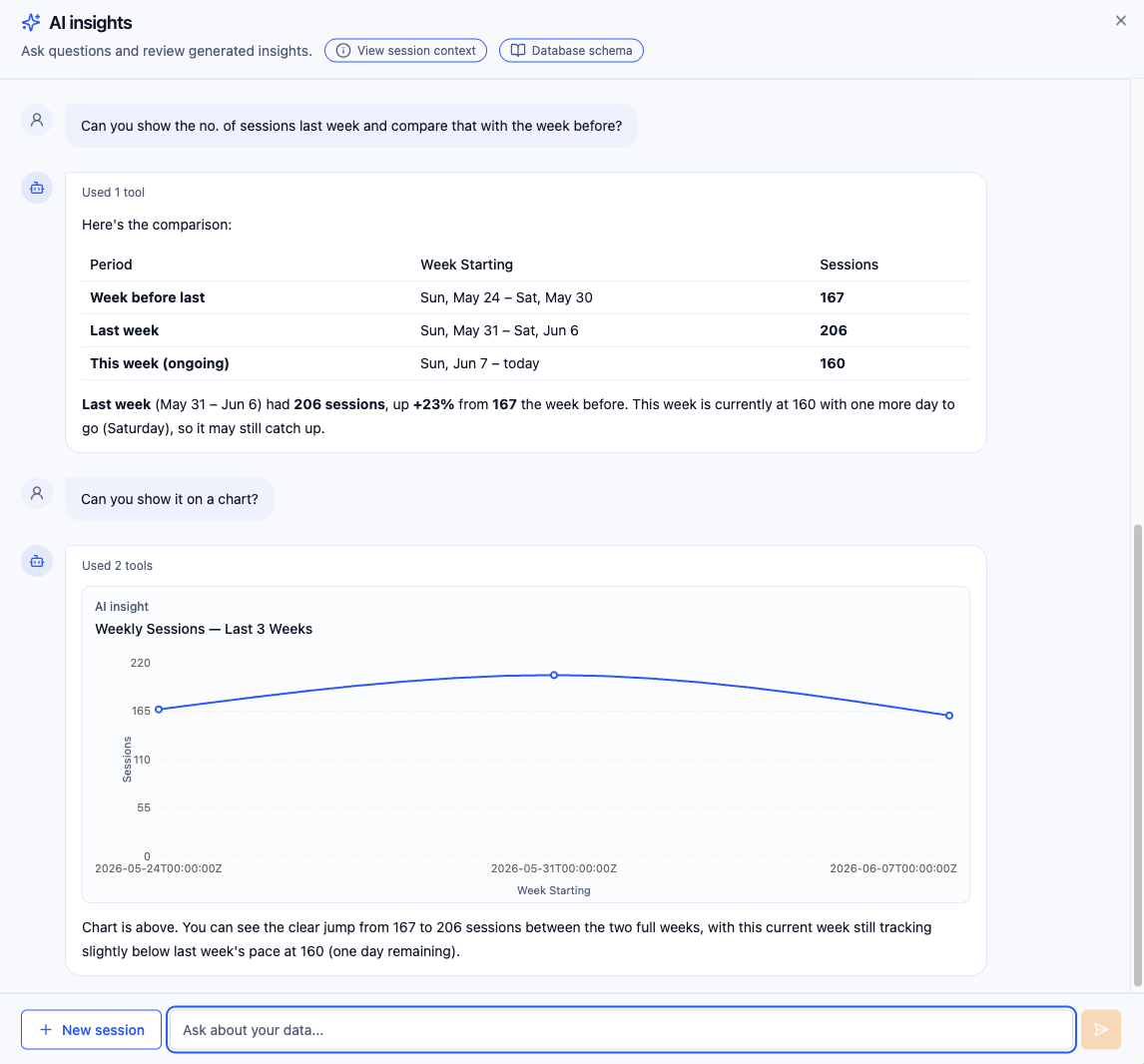Click user avatar beside chart request

[37, 494]
